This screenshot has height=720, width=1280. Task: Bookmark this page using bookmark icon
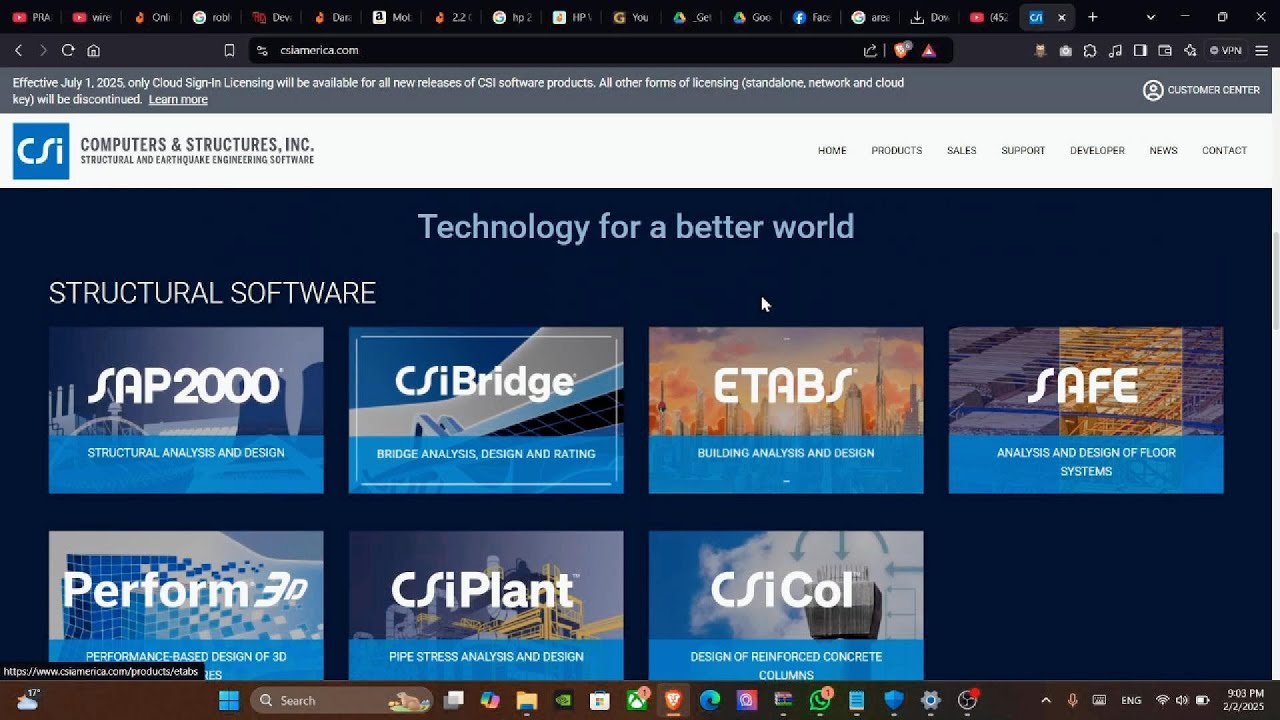[229, 50]
